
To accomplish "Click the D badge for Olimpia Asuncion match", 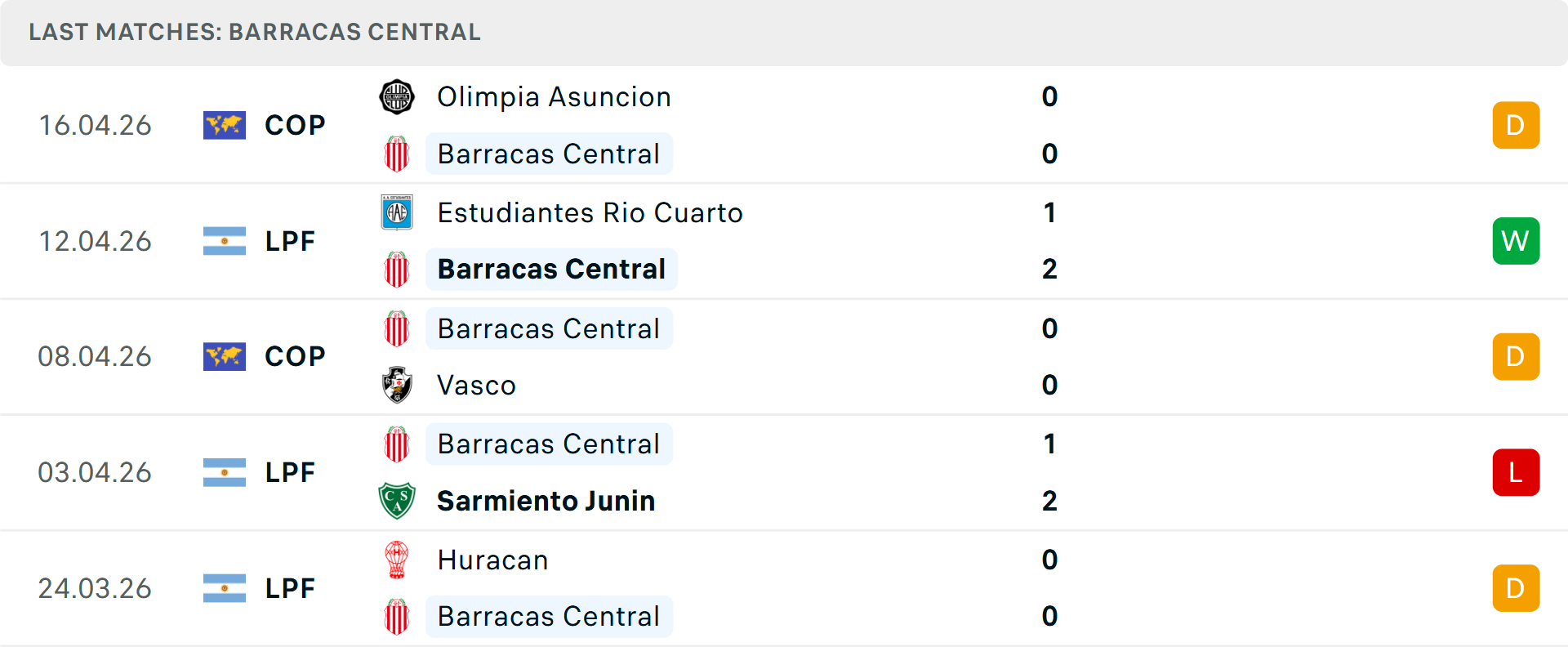I will [x=1516, y=125].
